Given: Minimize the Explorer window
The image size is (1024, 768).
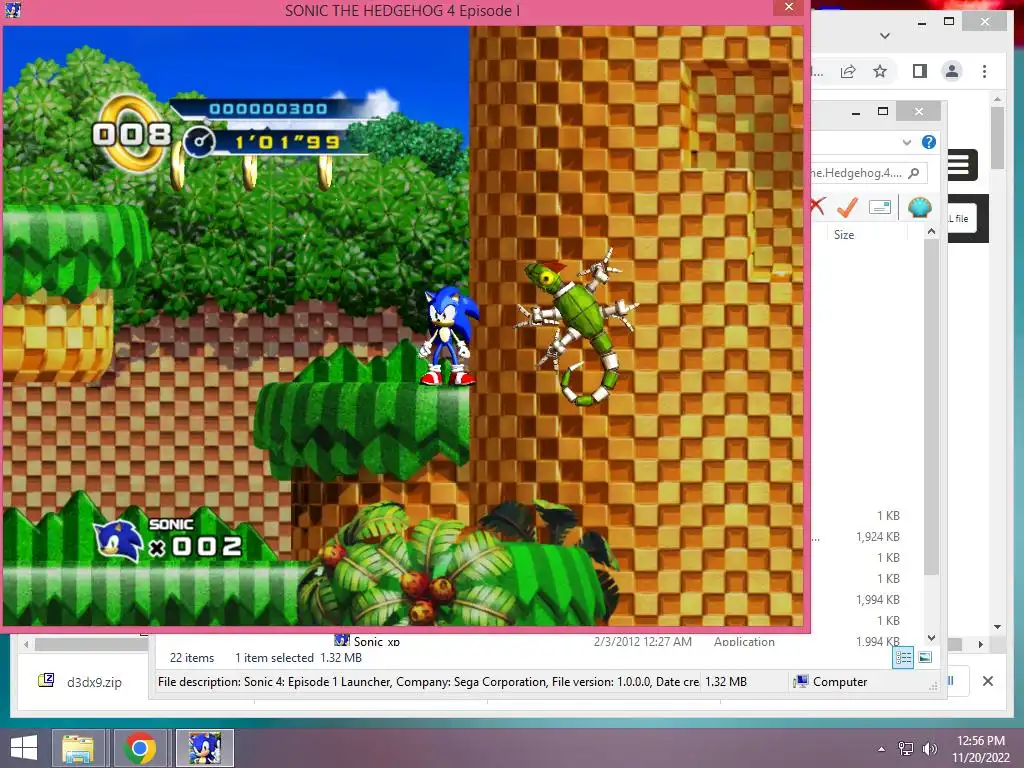Looking at the screenshot, I should pyautogui.click(x=856, y=112).
